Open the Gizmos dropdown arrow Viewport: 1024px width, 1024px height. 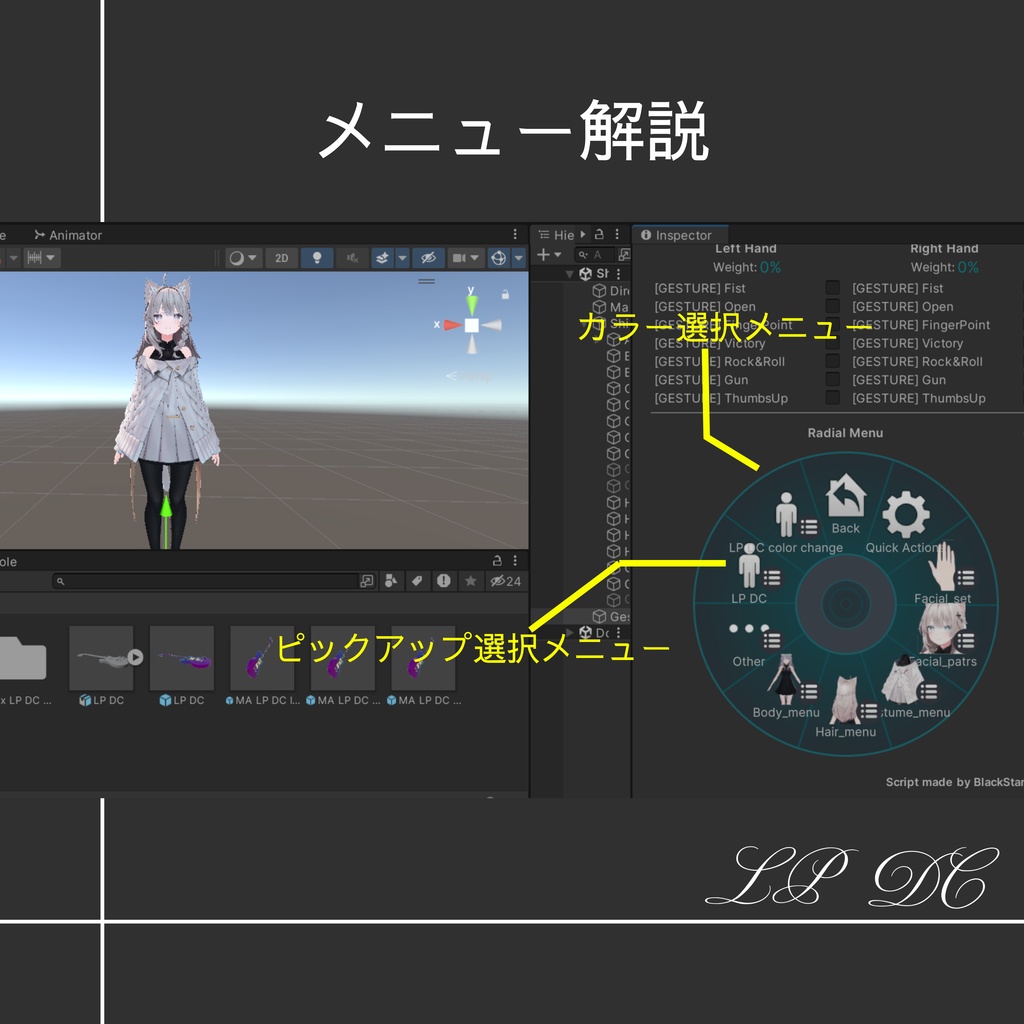coord(519,258)
